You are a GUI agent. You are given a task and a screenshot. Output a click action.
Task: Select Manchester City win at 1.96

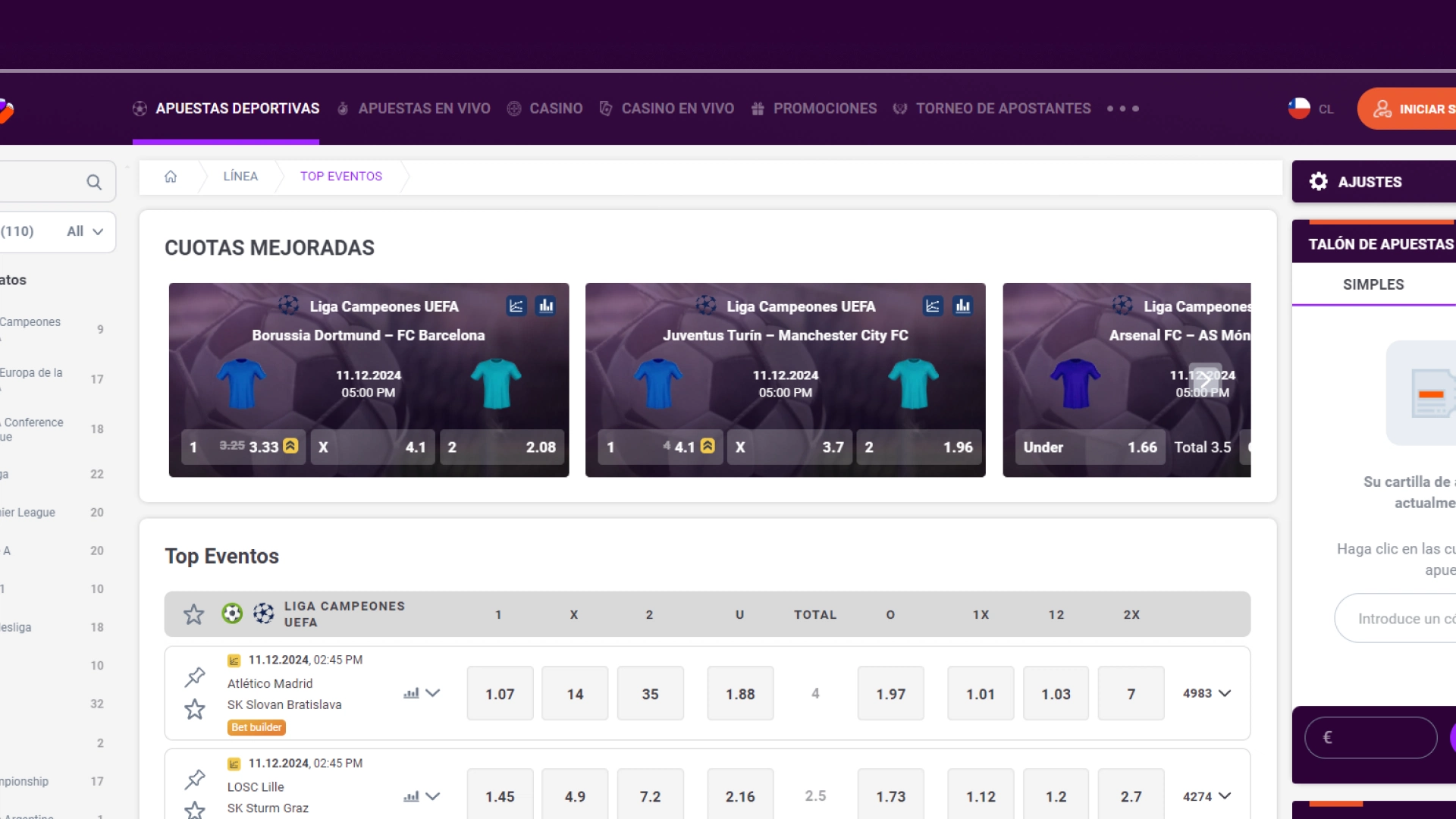coord(919,447)
